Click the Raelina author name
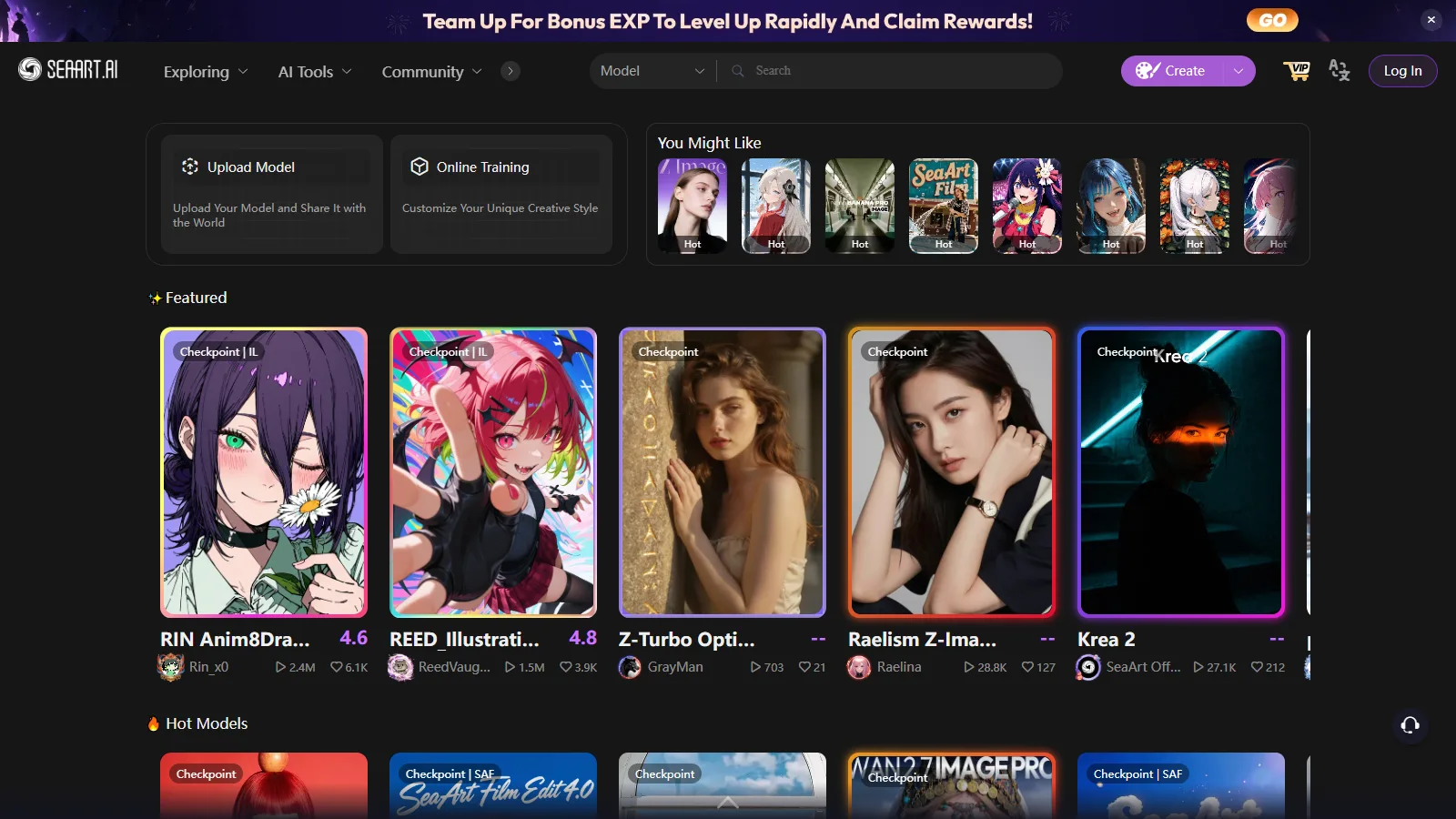 (x=899, y=667)
